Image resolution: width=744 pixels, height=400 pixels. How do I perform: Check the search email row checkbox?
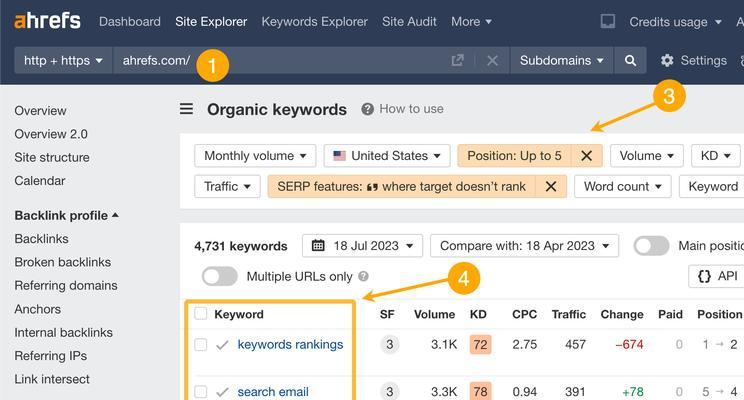pyautogui.click(x=201, y=391)
